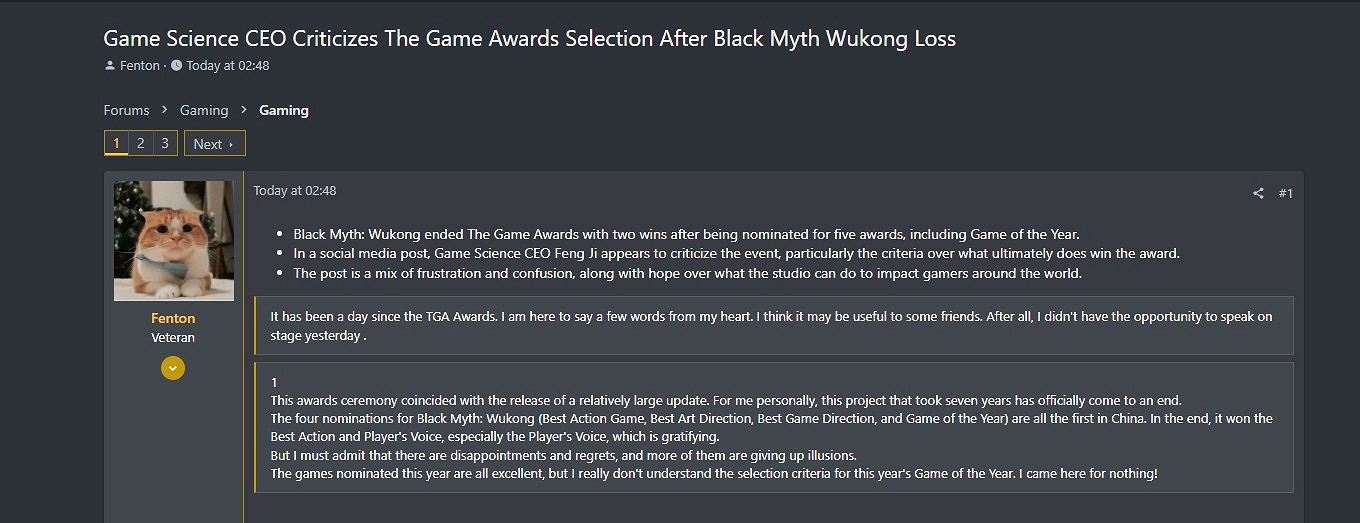Click the chevron arrow after Forums breadcrumb
Screen dimensions: 1360x523
coord(165,110)
